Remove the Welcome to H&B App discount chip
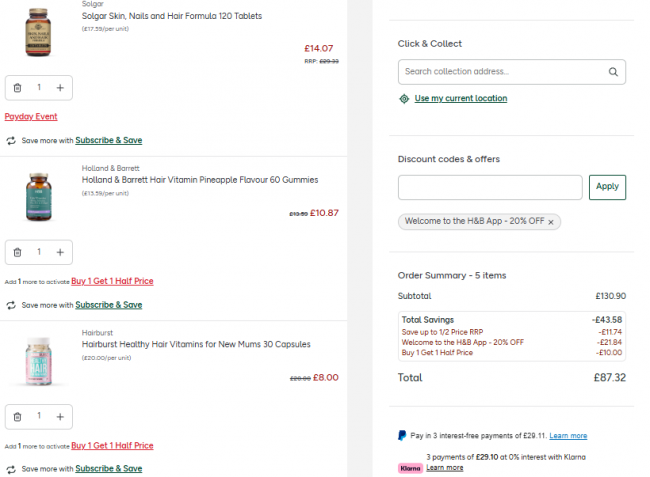 [x=550, y=222]
